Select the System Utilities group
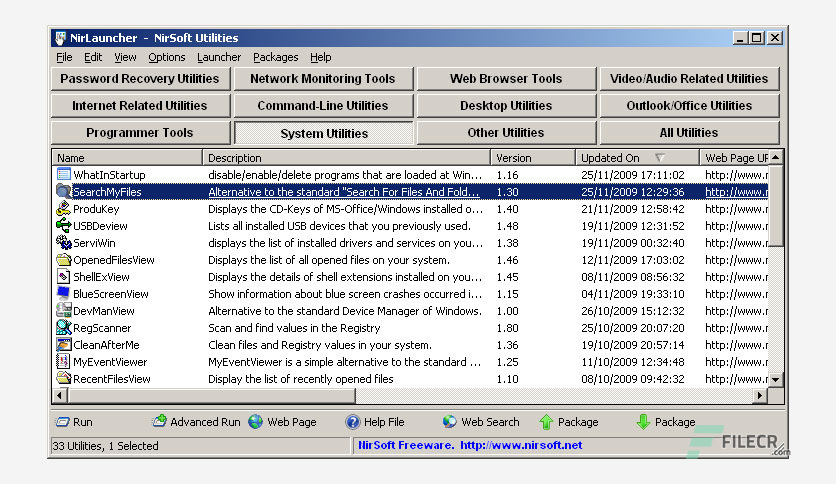836x484 pixels. (x=323, y=133)
